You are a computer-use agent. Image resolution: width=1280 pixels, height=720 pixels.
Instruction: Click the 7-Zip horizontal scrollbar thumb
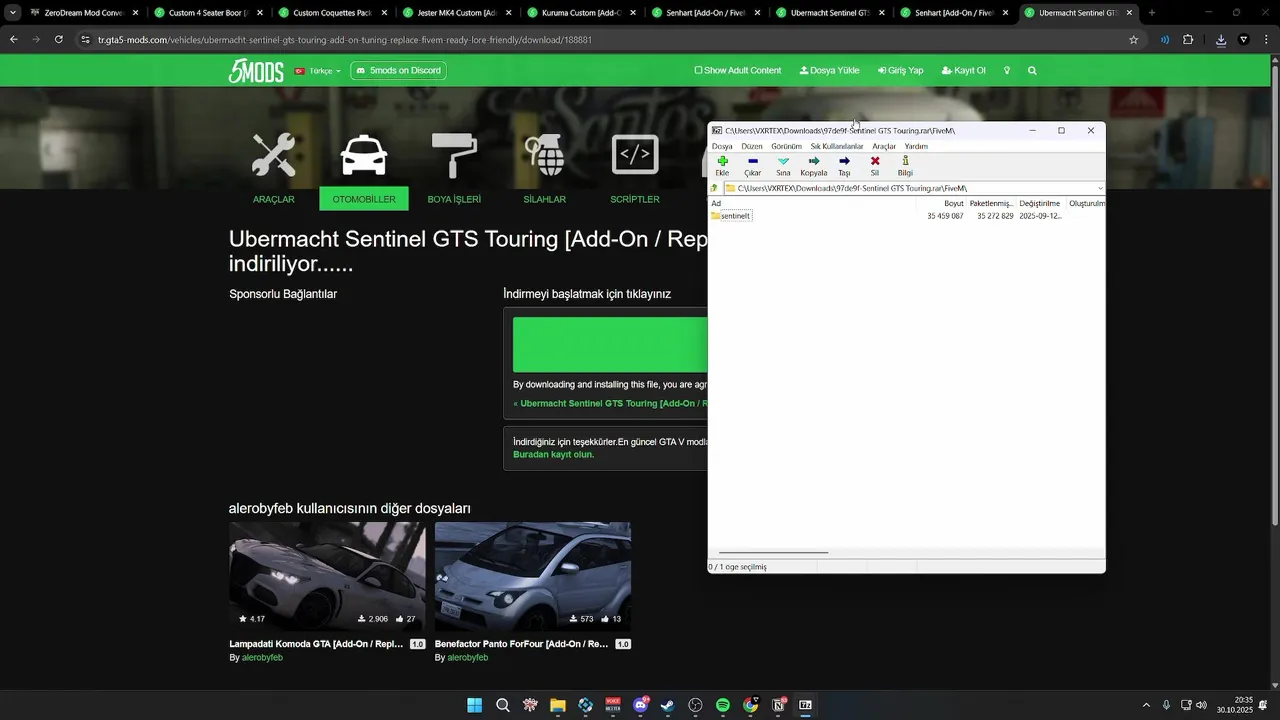[773, 552]
